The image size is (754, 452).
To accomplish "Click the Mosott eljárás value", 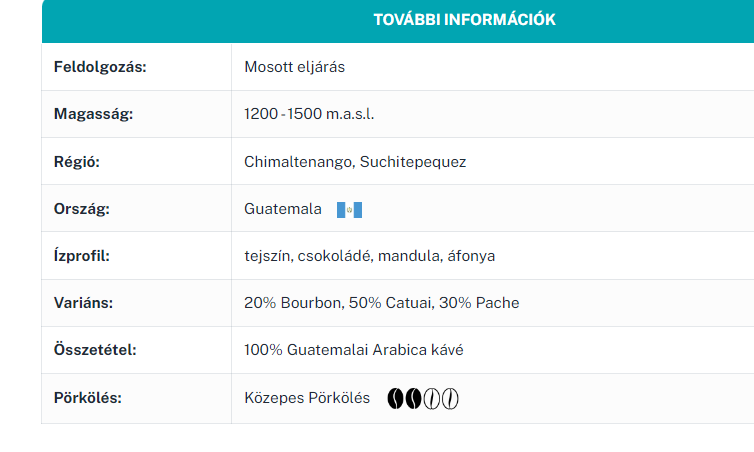I will pyautogui.click(x=294, y=67).
